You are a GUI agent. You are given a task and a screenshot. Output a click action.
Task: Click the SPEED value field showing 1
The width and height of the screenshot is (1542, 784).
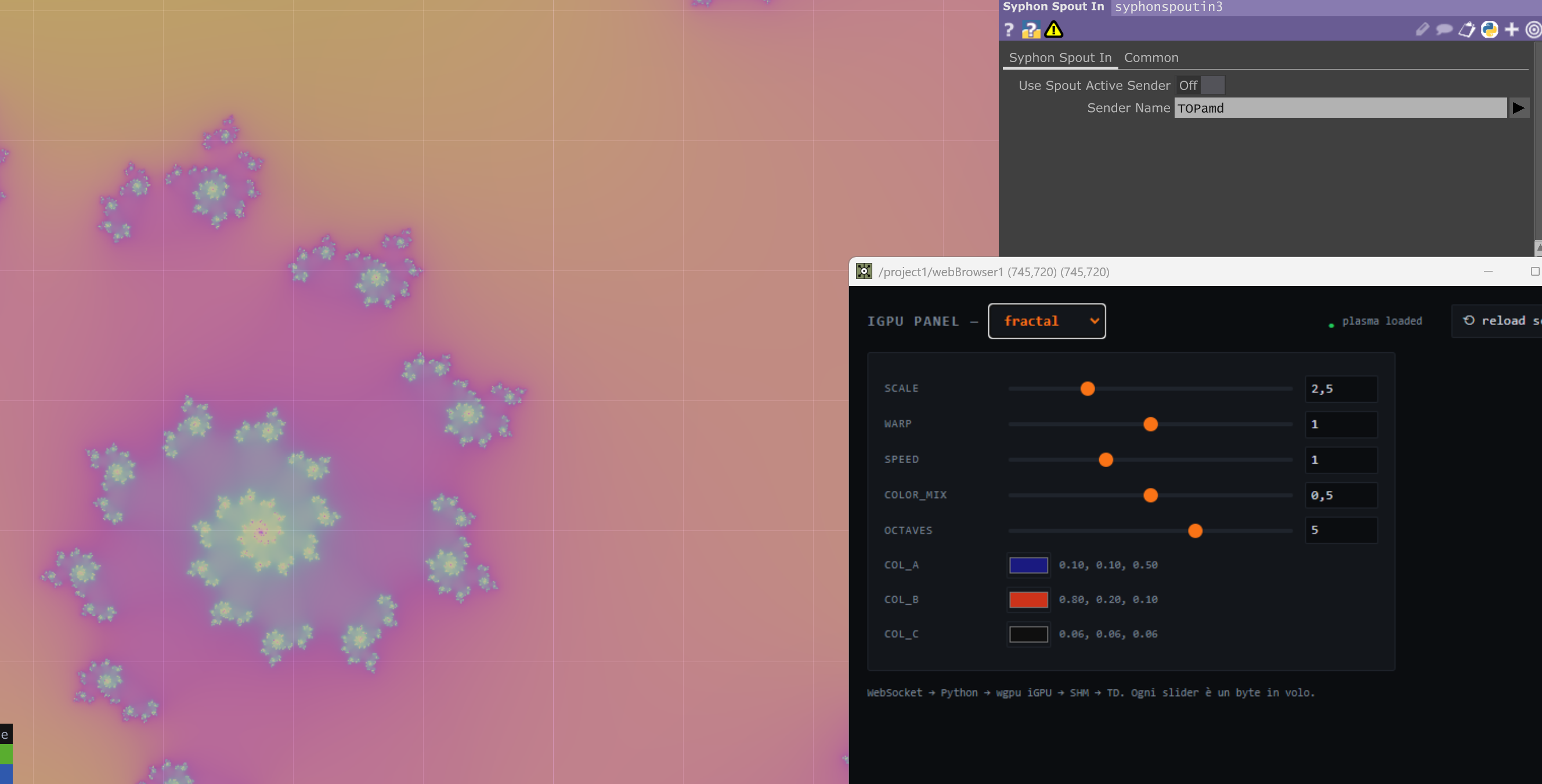tap(1341, 460)
